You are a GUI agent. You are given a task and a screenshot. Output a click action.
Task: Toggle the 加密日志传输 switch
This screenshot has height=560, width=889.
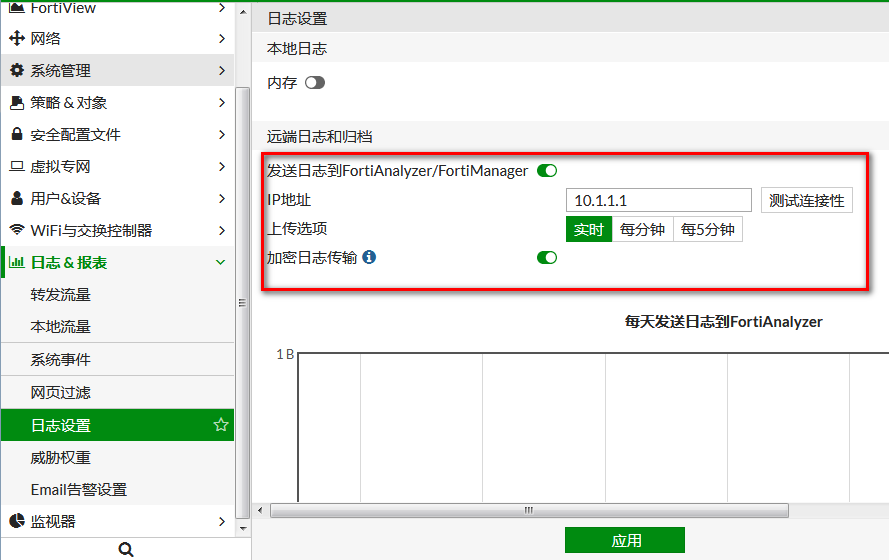(547, 257)
